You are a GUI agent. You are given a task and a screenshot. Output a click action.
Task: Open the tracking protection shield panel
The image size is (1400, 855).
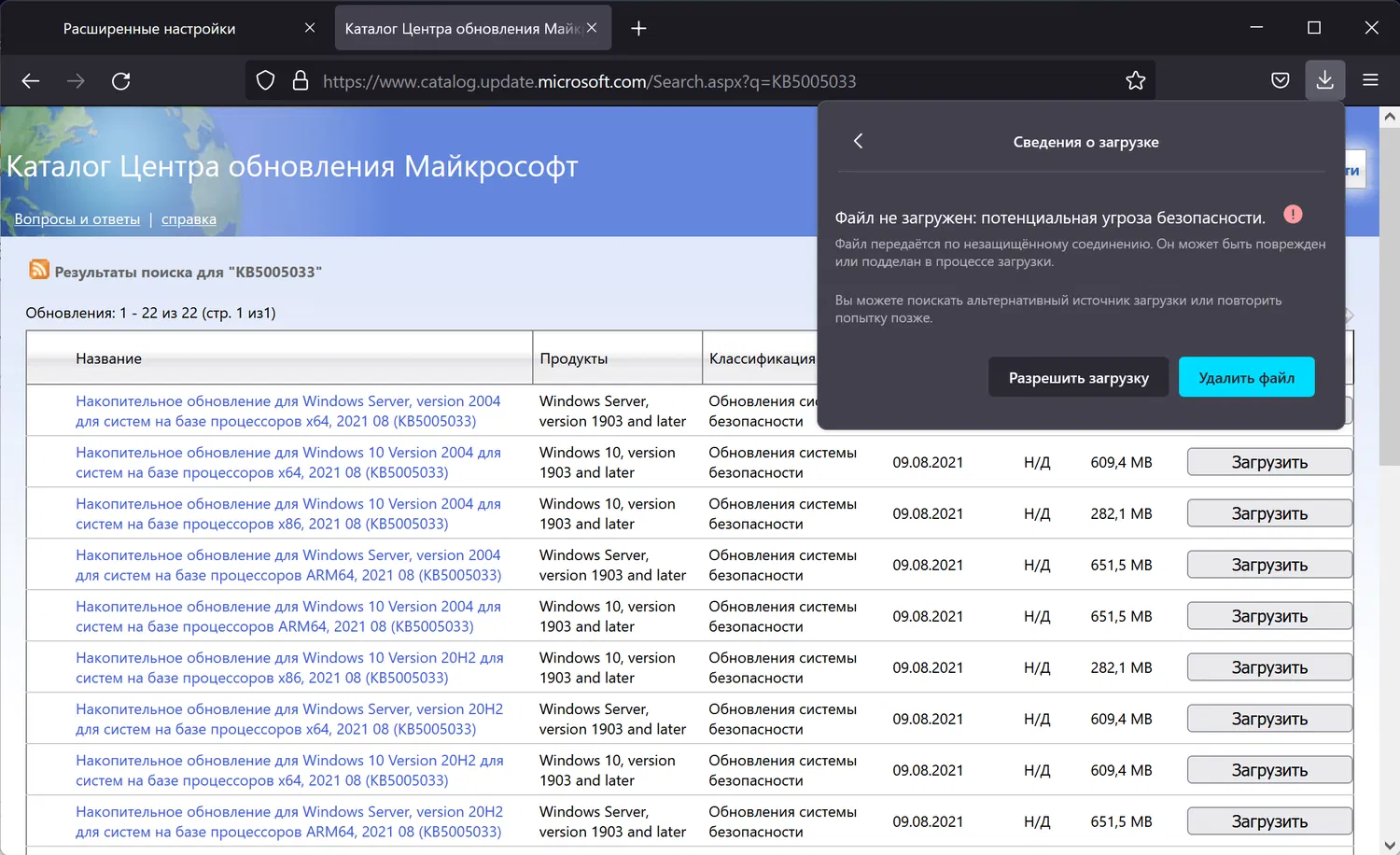click(265, 81)
